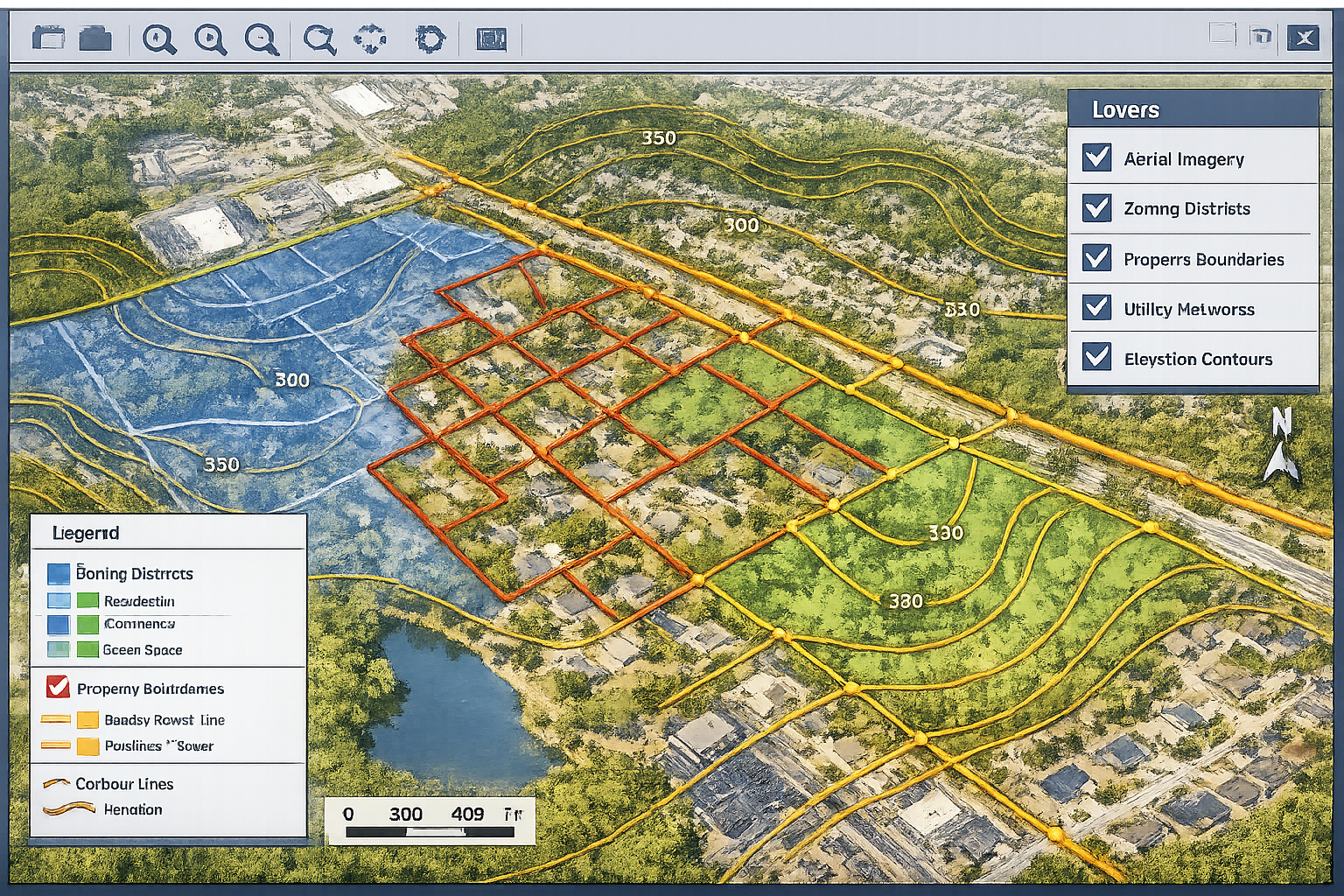Click the Full Extent map view icon
The height and width of the screenshot is (896, 1344).
click(x=491, y=38)
